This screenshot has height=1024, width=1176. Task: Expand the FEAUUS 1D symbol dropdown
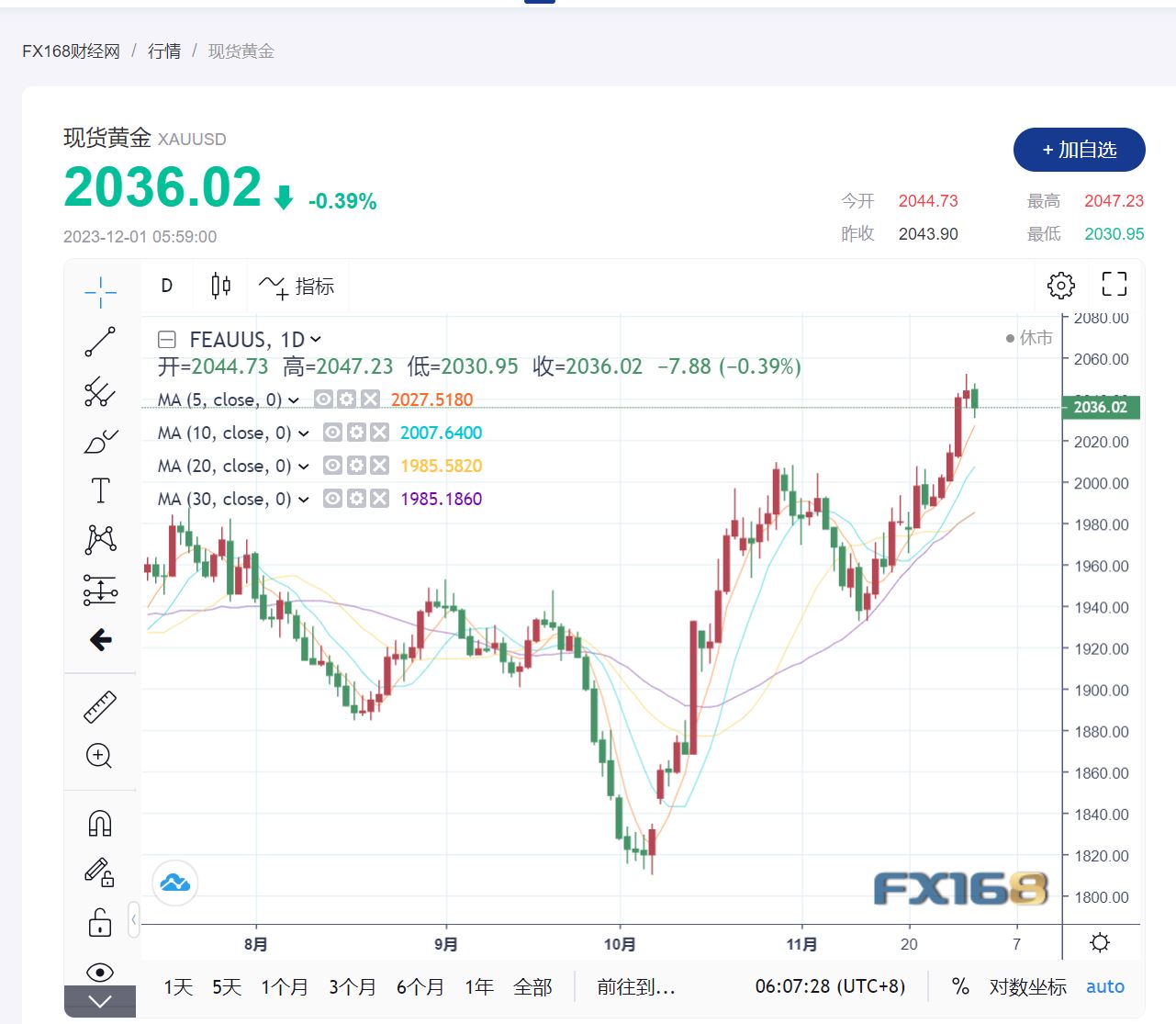pos(316,340)
